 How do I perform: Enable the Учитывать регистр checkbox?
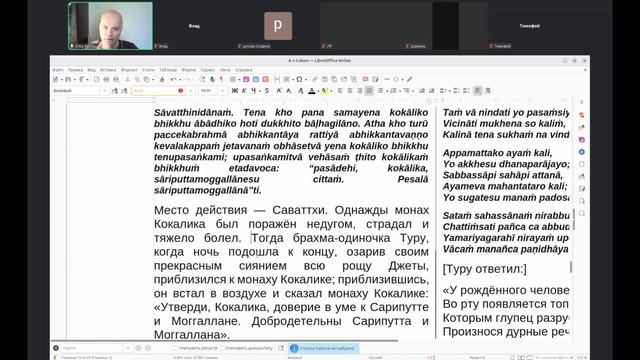(176, 348)
